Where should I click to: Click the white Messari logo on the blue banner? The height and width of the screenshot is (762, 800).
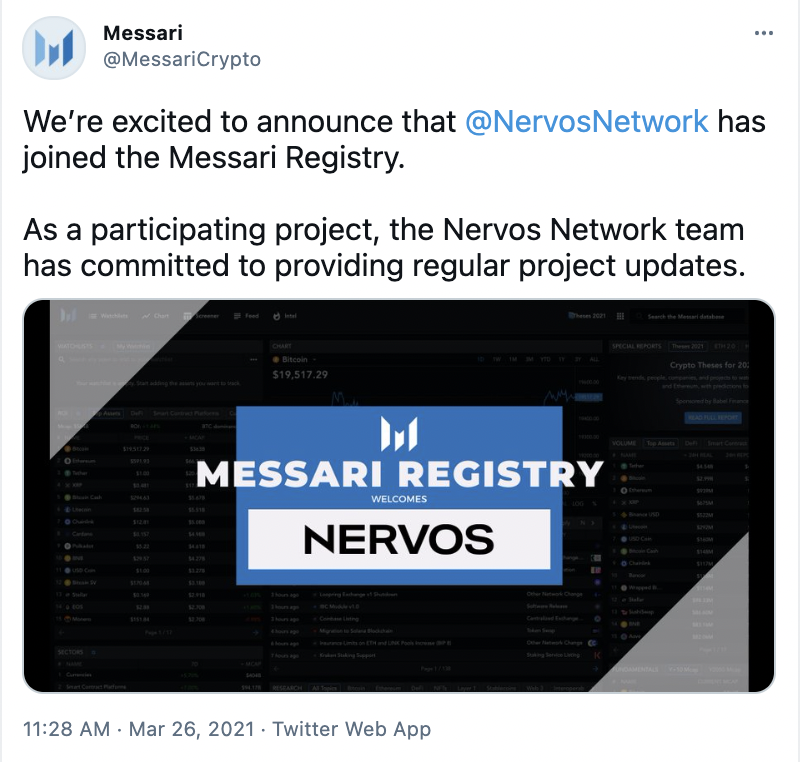[x=399, y=434]
